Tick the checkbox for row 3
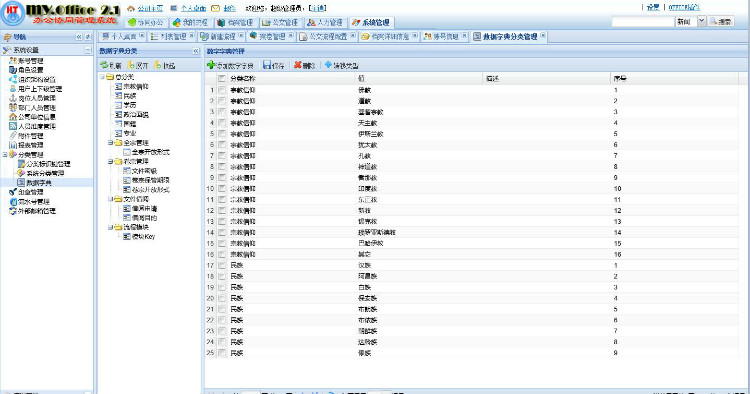This screenshot has width=750, height=394. pos(221,112)
